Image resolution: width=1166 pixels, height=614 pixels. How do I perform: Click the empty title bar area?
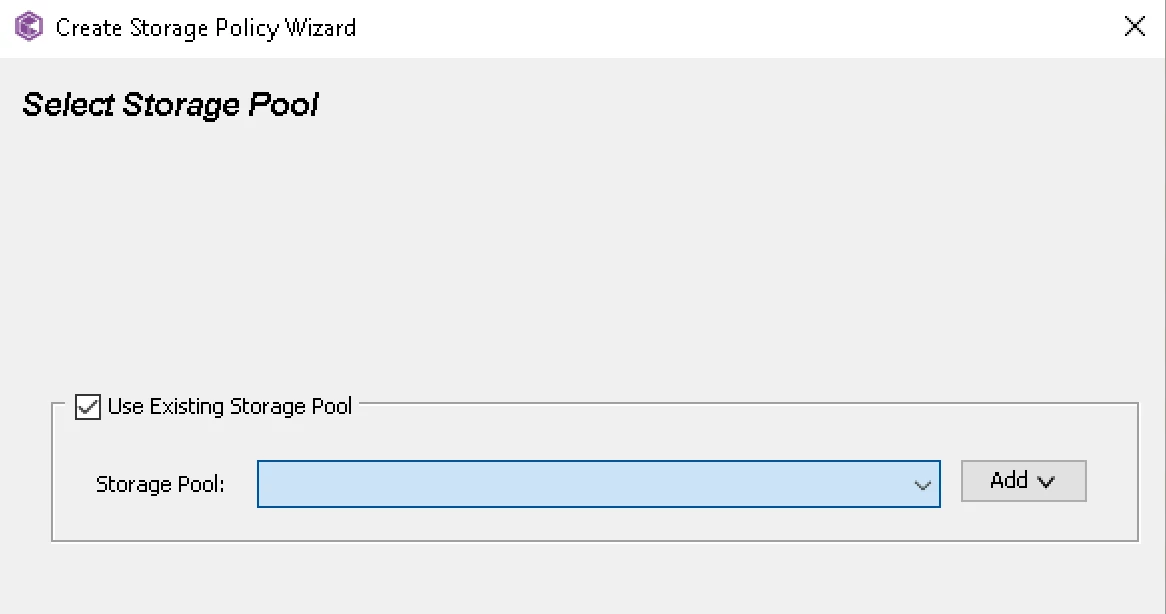click(736, 28)
